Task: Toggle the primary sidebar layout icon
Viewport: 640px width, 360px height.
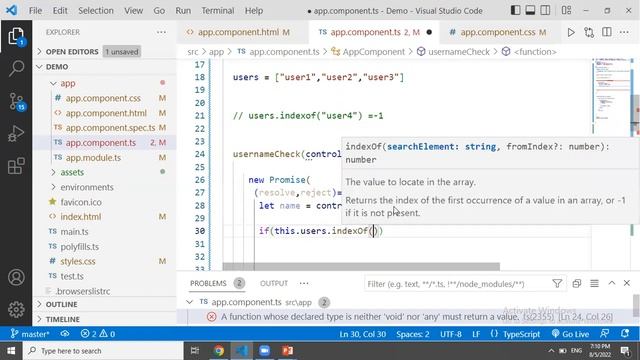Action: click(x=516, y=10)
